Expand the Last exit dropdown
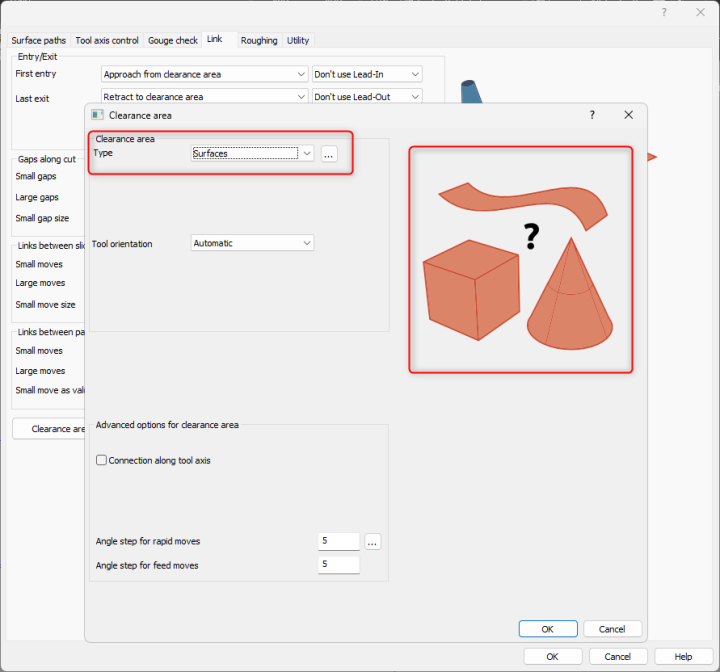 click(204, 97)
